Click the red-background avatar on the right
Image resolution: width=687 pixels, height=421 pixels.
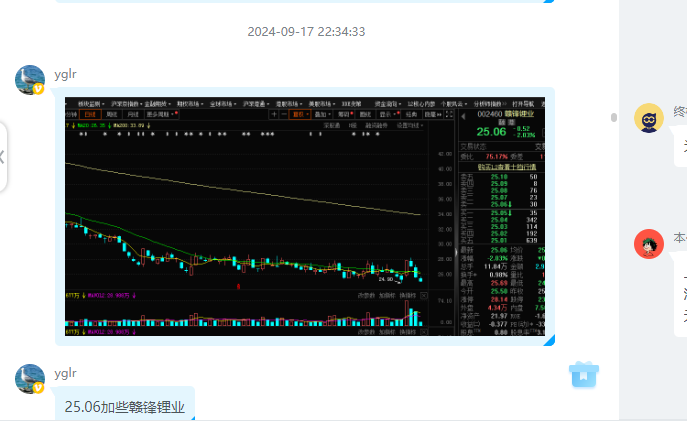tap(649, 244)
